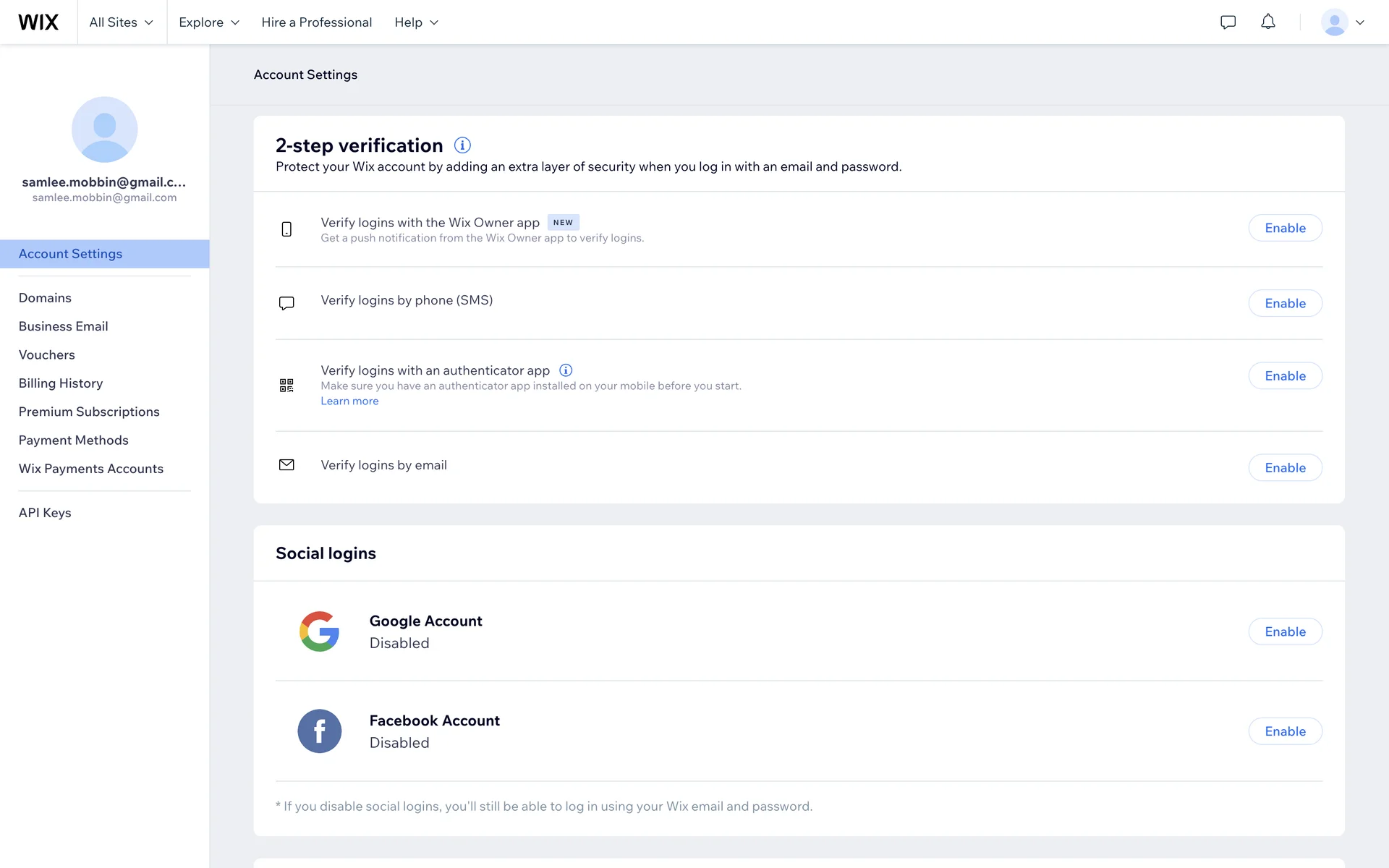Open the user account dropdown in header

(x=1343, y=22)
